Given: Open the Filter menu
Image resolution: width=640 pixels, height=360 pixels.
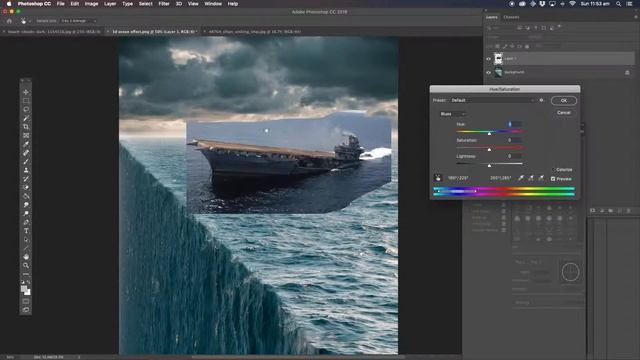Looking at the screenshot, I should point(164,4).
